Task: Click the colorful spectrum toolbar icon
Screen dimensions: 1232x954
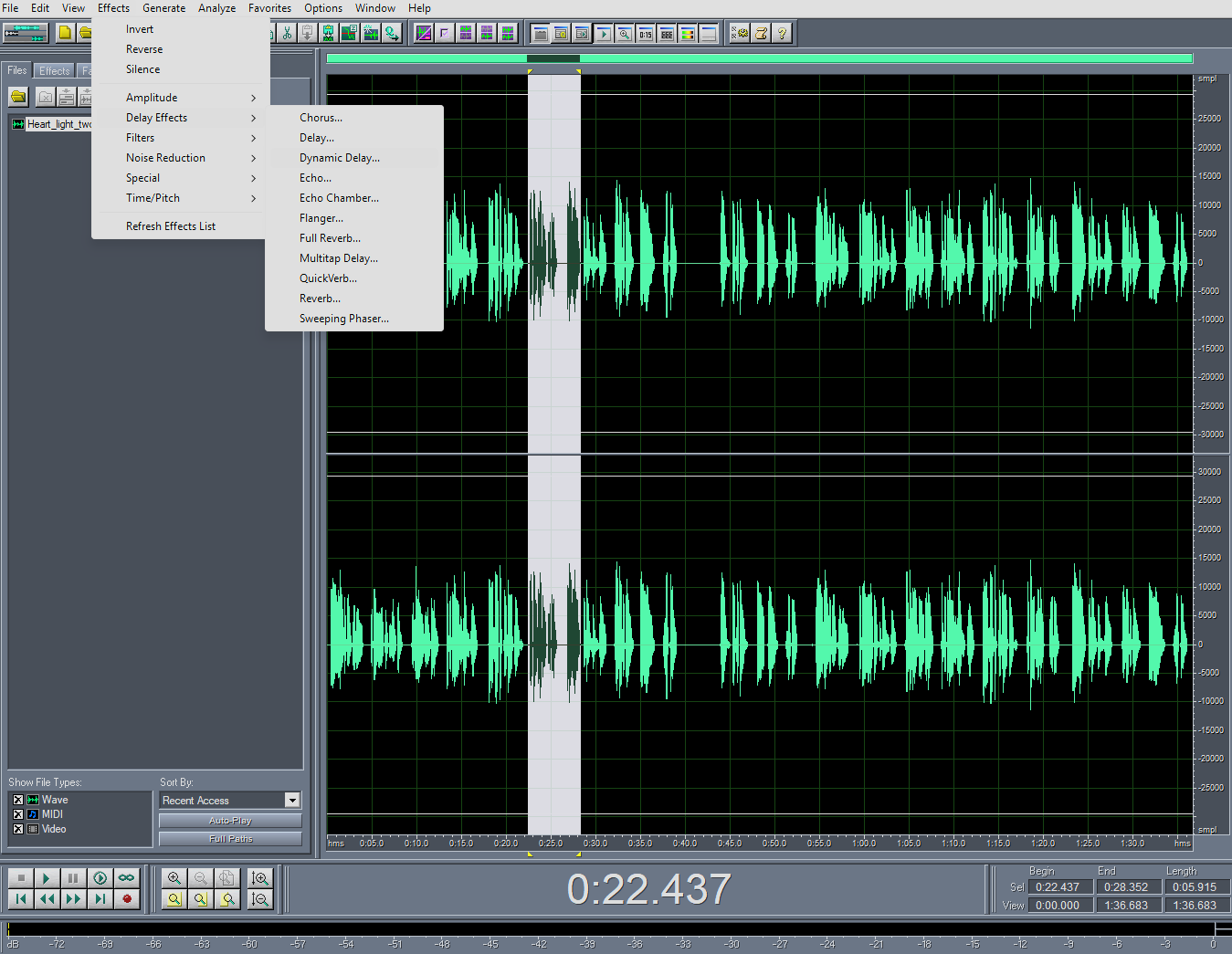Action: [x=688, y=34]
